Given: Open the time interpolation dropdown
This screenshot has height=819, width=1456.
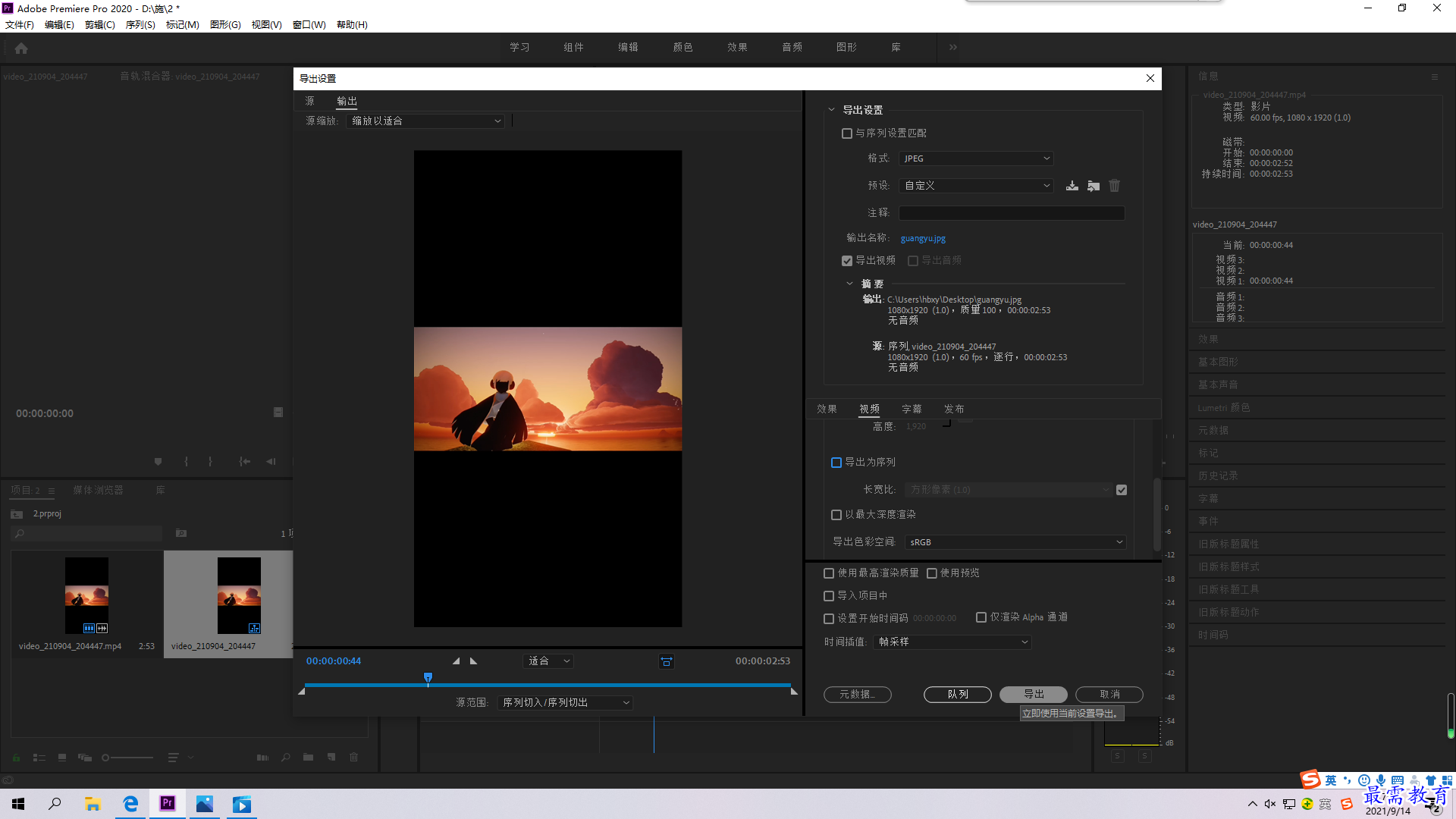Looking at the screenshot, I should click(952, 642).
